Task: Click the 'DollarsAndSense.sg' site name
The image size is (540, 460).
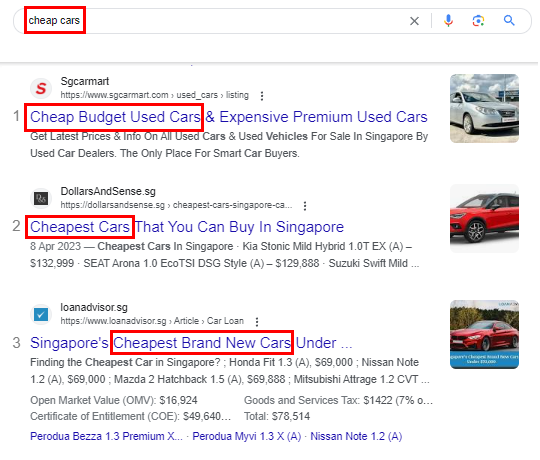Action: click(108, 191)
